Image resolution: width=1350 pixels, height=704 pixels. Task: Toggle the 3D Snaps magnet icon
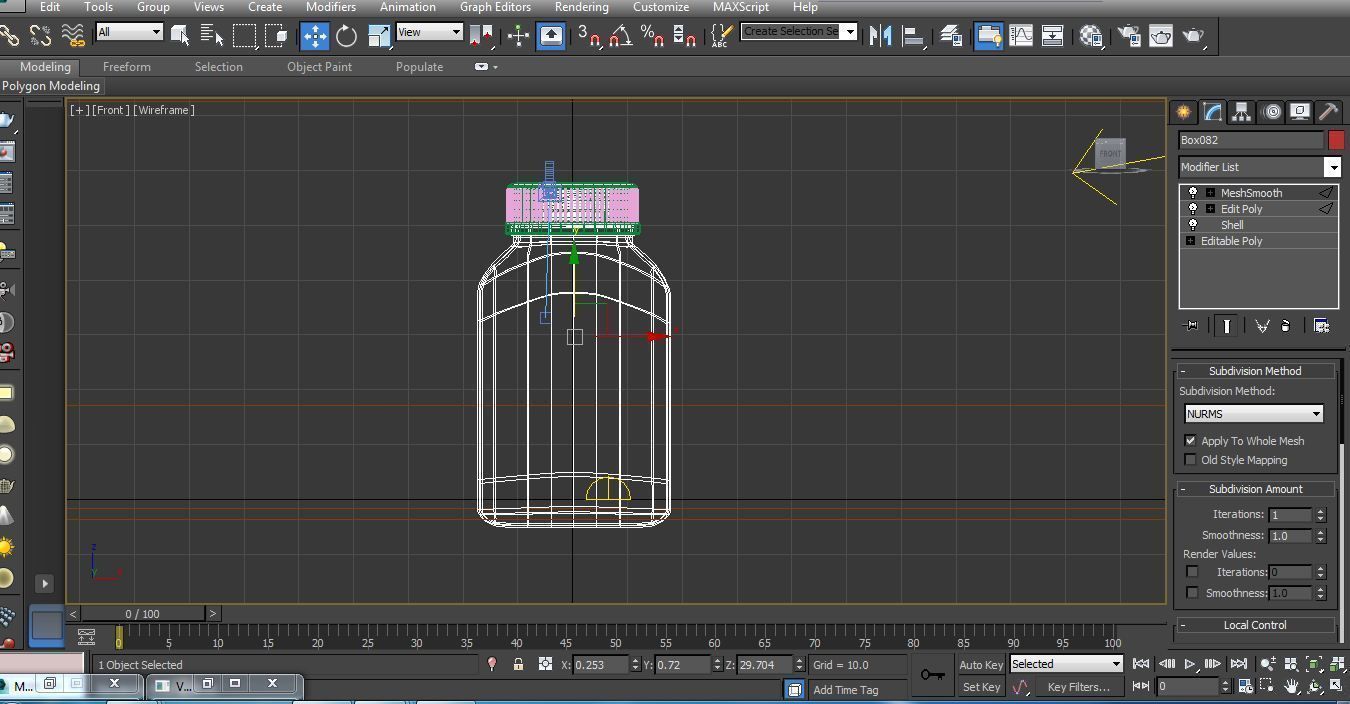[588, 37]
